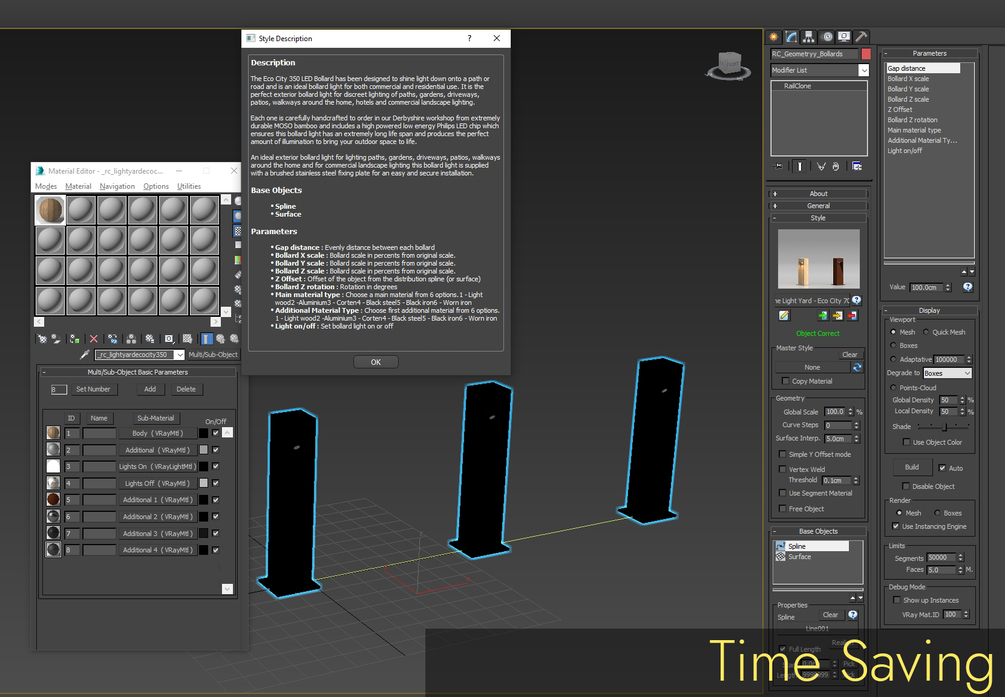Open the Material menu
This screenshot has width=1005, height=697.
pos(78,186)
